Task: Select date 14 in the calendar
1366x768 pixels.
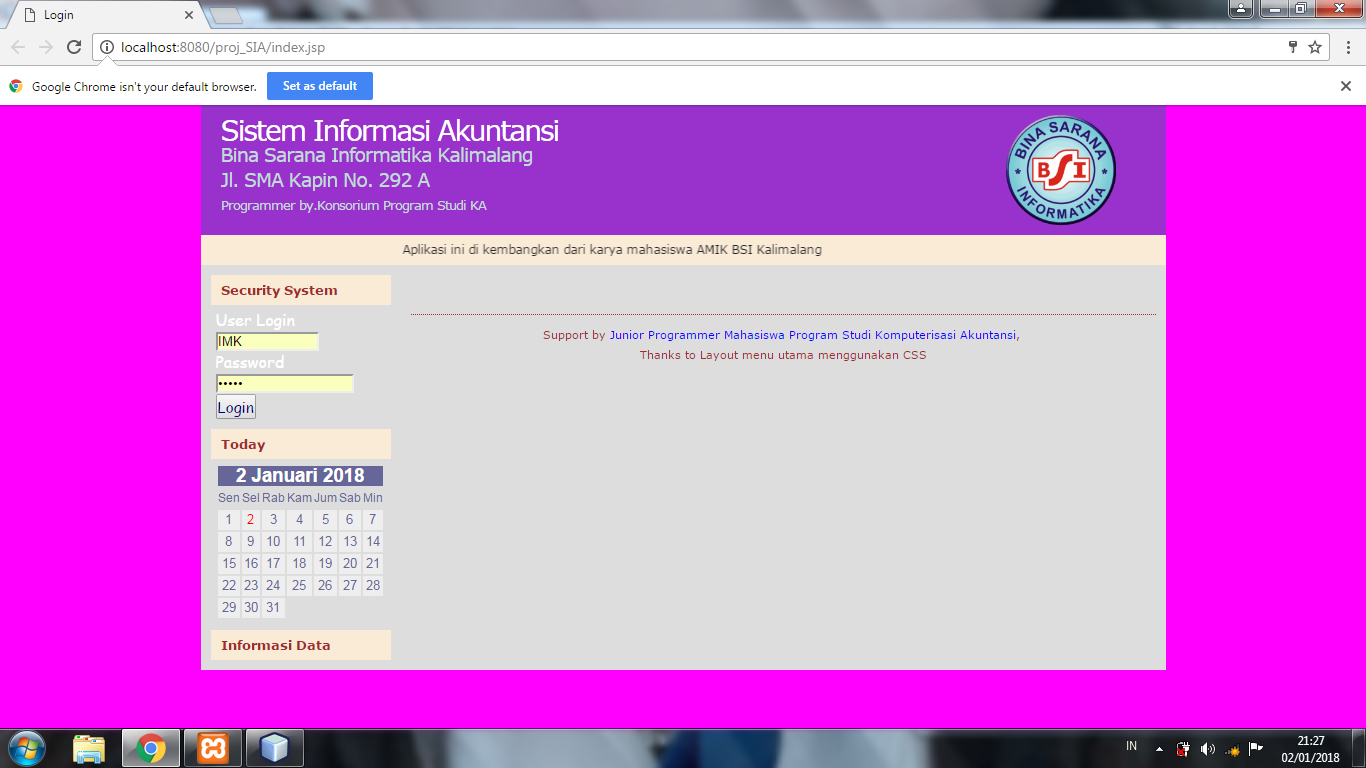Action: coord(372,542)
